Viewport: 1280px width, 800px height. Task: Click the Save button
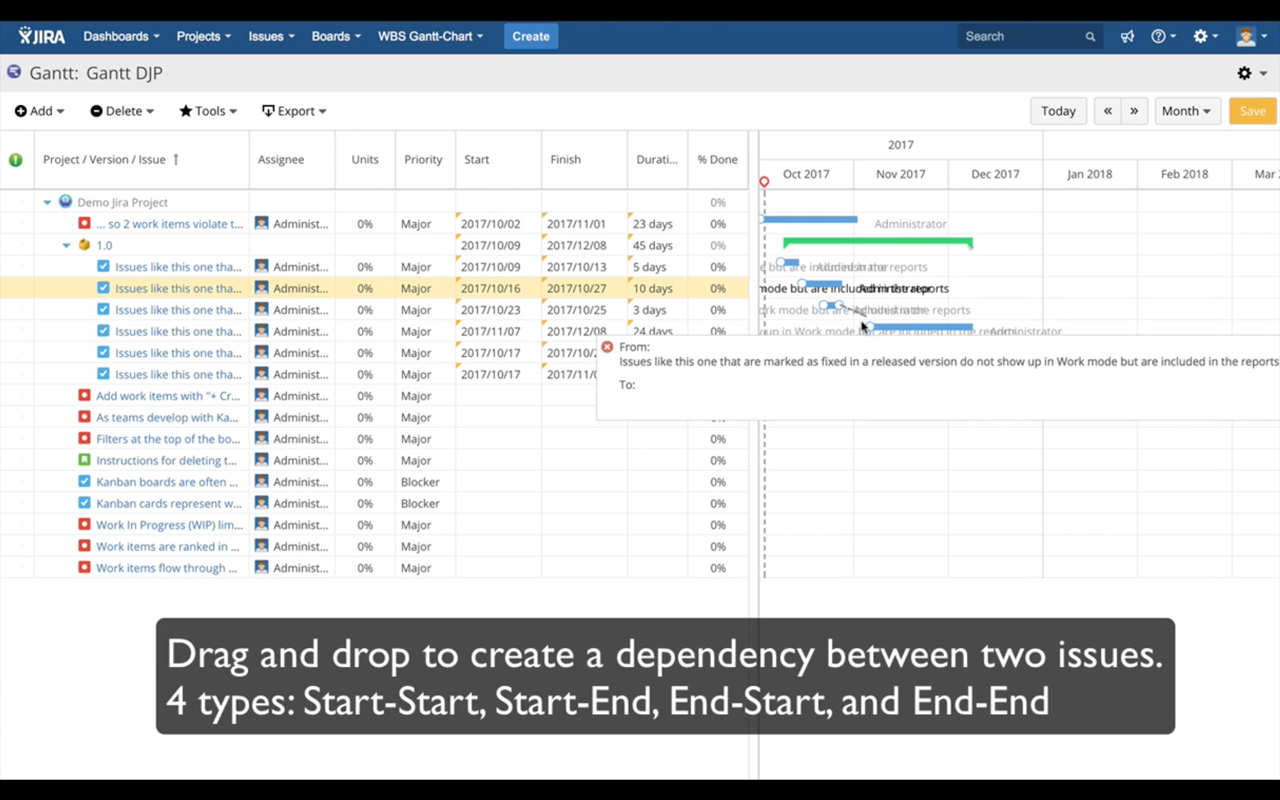[x=1252, y=111]
